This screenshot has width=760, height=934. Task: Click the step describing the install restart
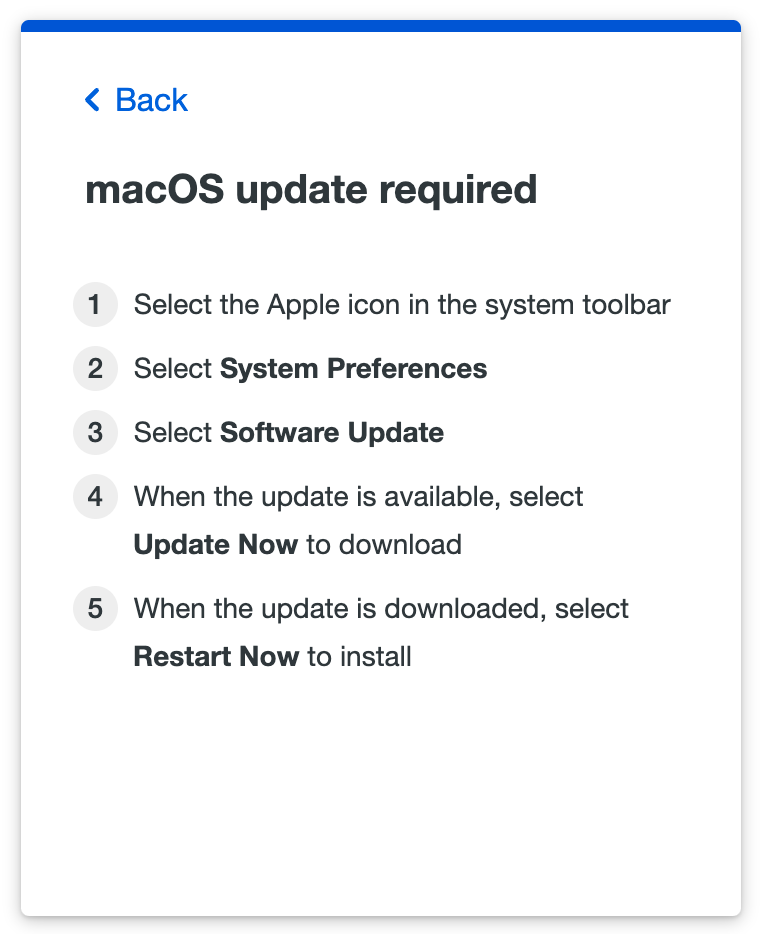point(381,632)
